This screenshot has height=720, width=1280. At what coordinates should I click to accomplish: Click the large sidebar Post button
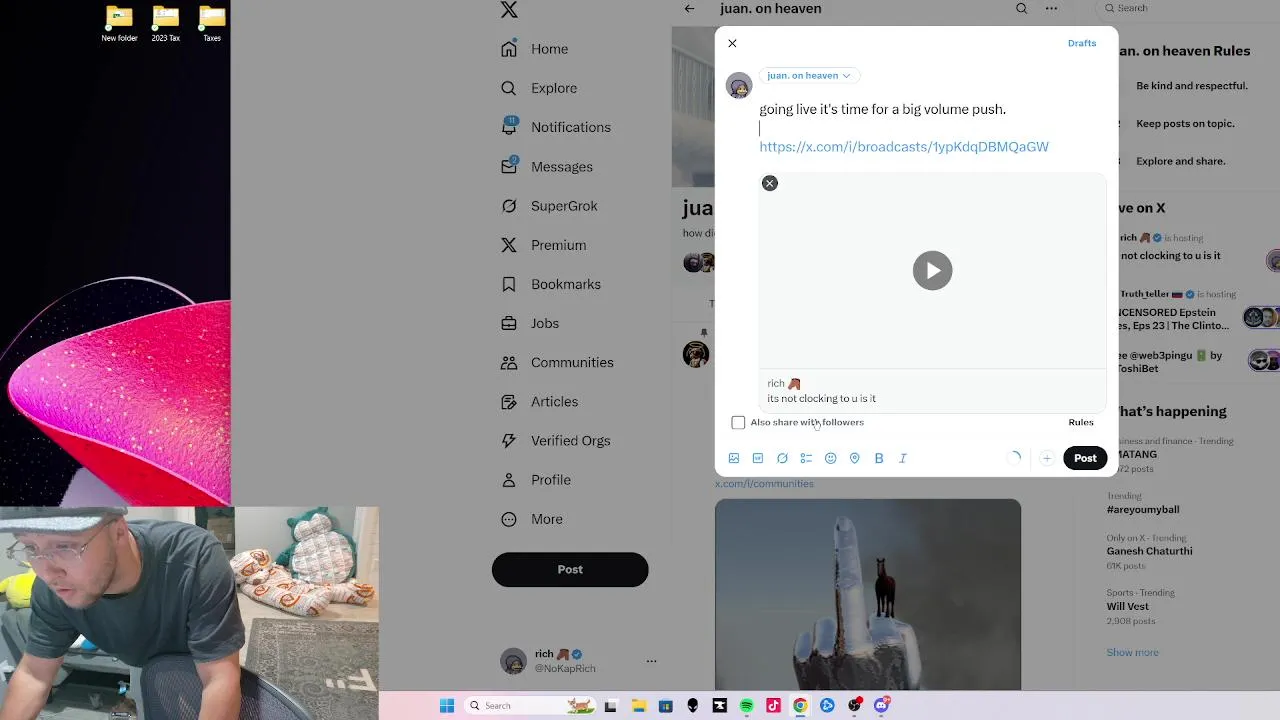point(570,569)
